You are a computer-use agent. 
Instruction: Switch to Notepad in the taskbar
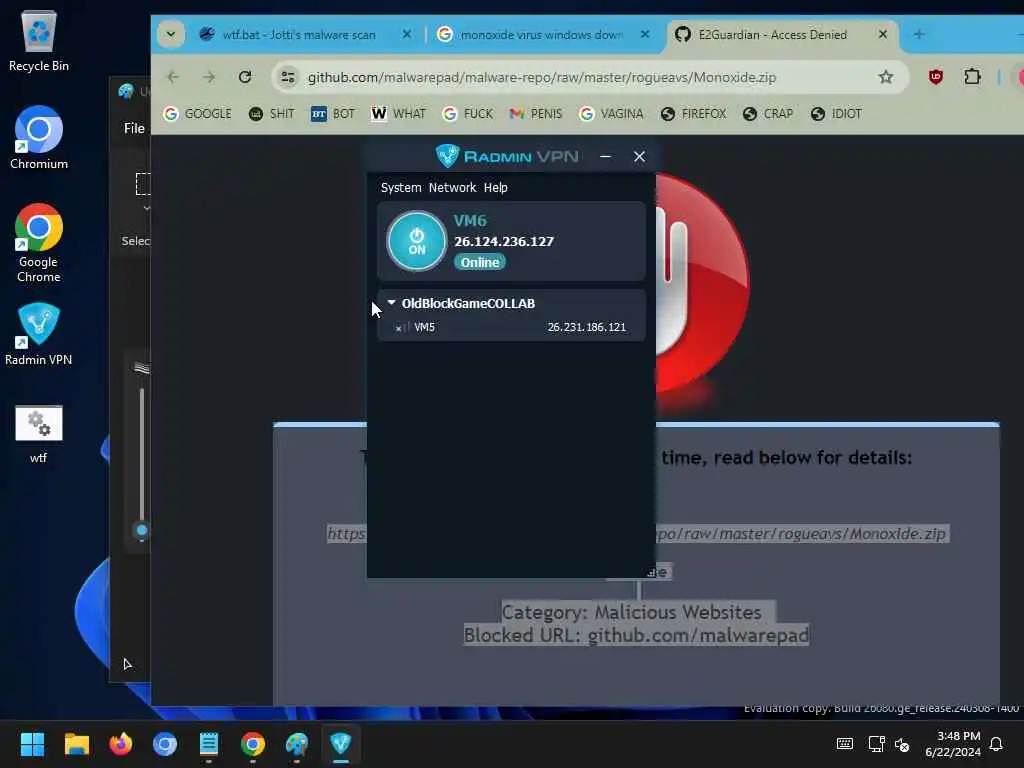click(x=209, y=744)
